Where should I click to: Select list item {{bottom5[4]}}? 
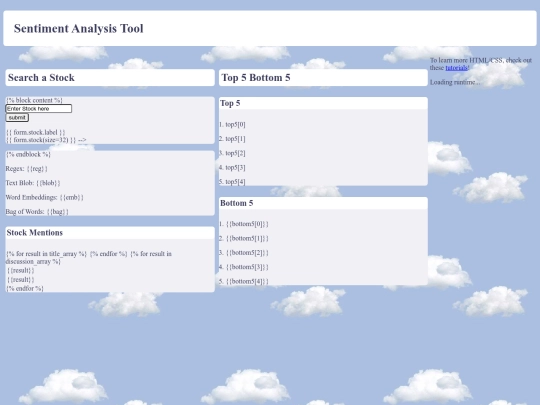point(244,281)
